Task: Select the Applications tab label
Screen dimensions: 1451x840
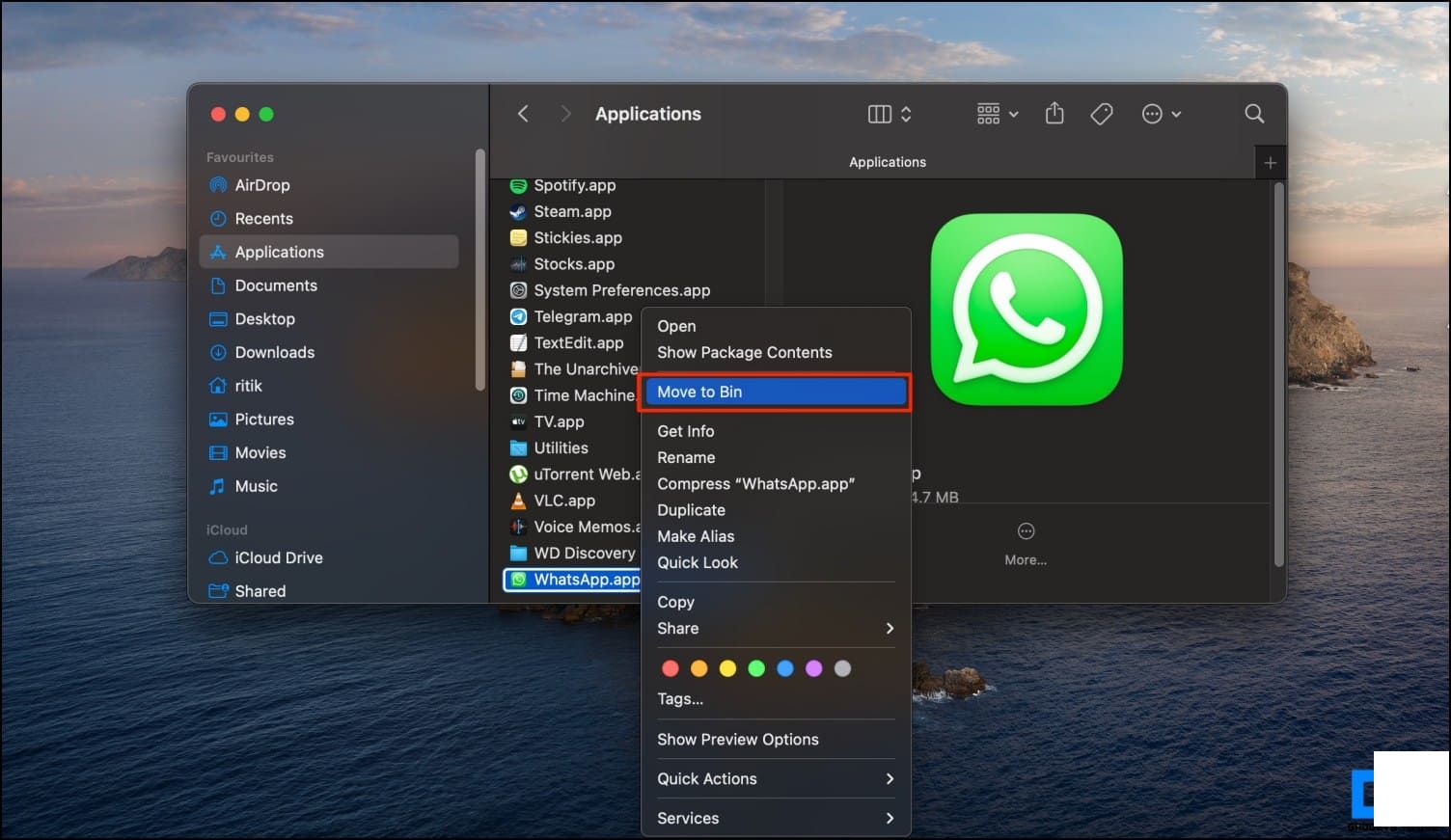Action: pos(888,162)
